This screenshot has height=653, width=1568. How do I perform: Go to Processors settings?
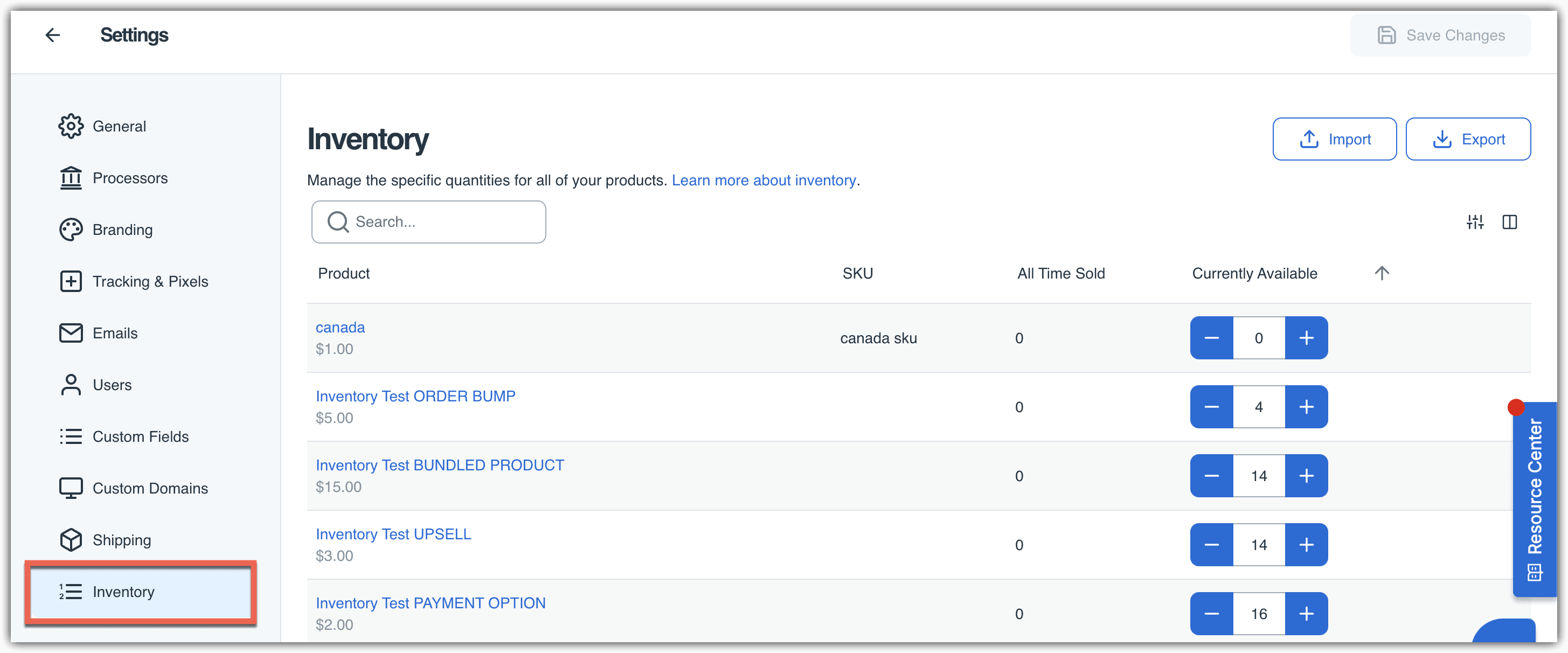[x=130, y=178]
